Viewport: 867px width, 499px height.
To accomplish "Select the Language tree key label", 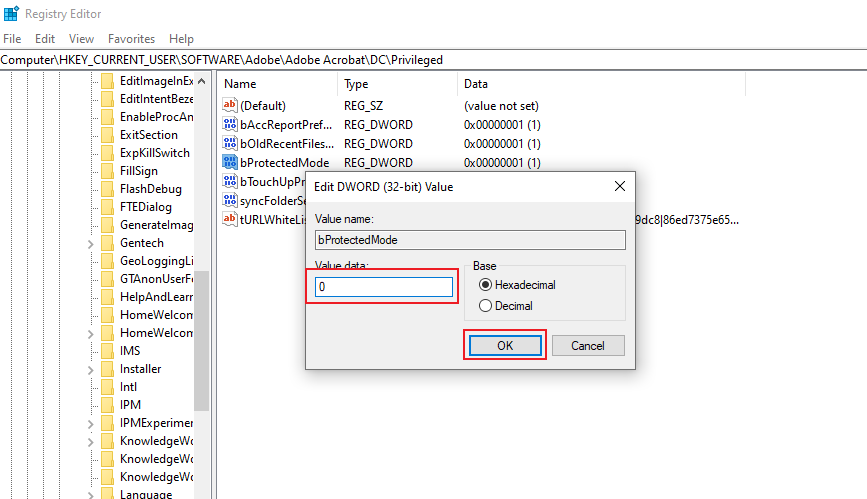I will [x=146, y=494].
